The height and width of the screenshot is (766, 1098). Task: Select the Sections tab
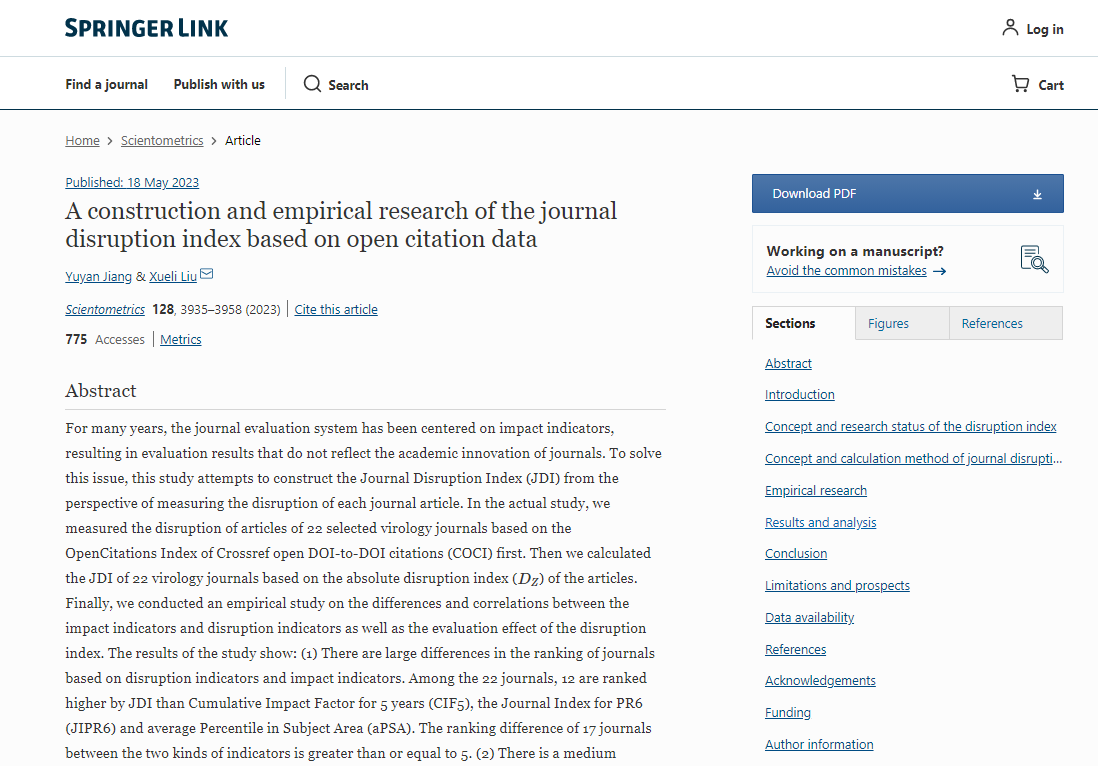coord(790,323)
